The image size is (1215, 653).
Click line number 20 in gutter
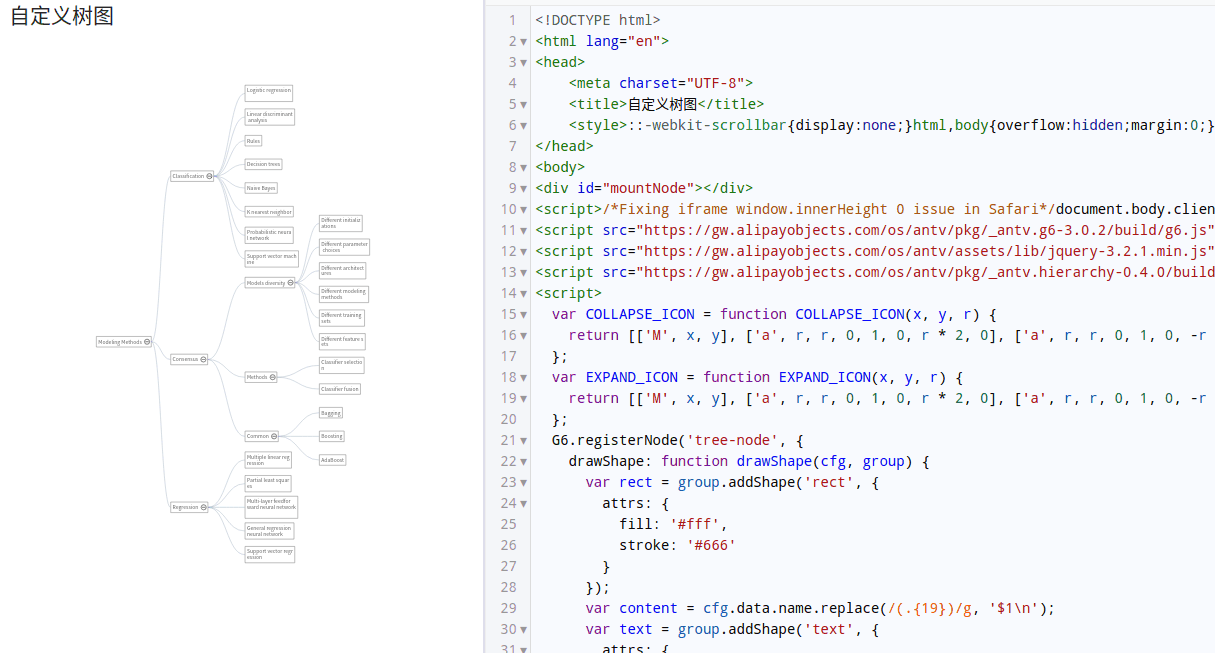coord(508,420)
